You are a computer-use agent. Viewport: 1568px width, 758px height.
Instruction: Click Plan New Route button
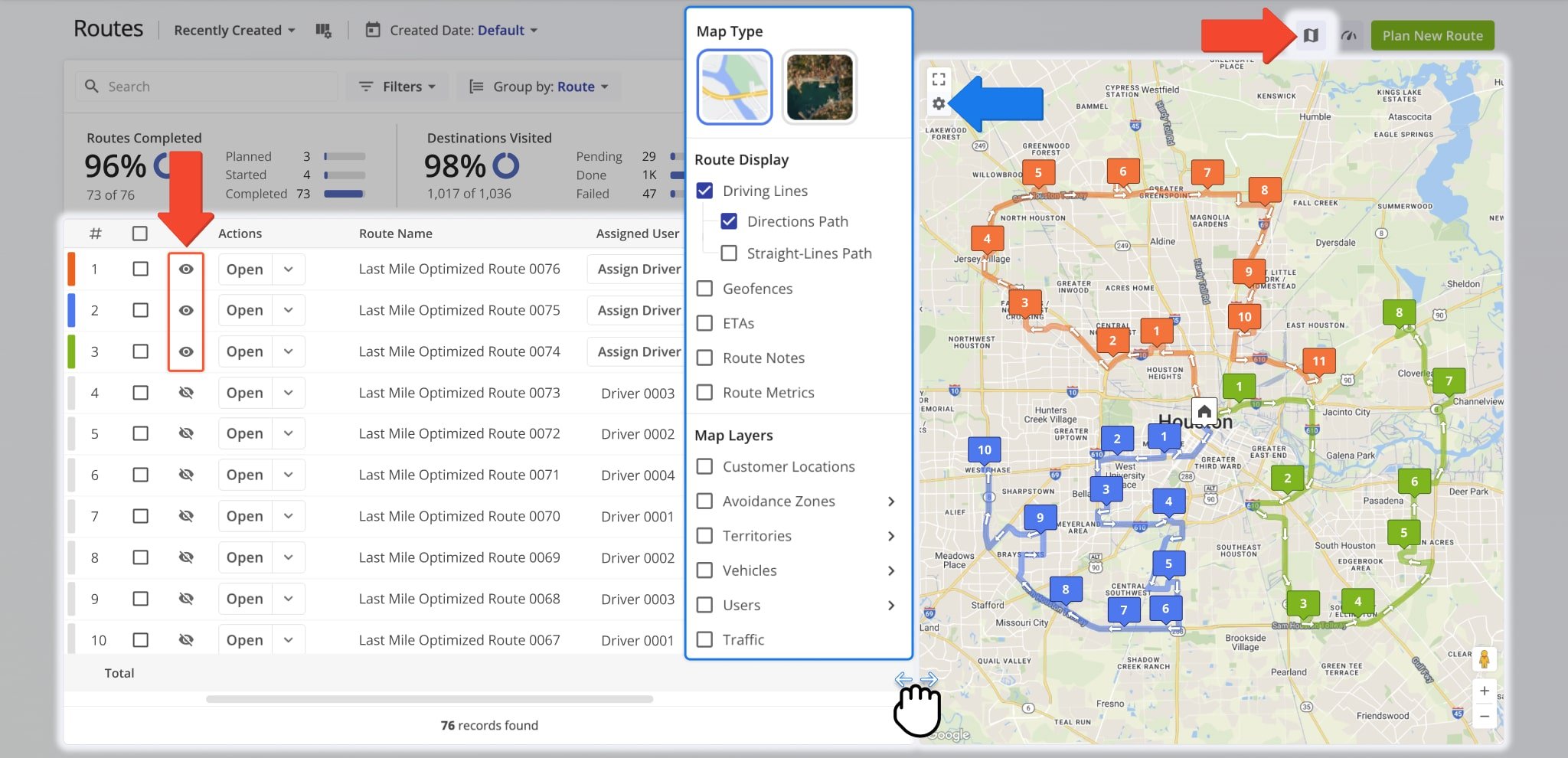tap(1432, 35)
